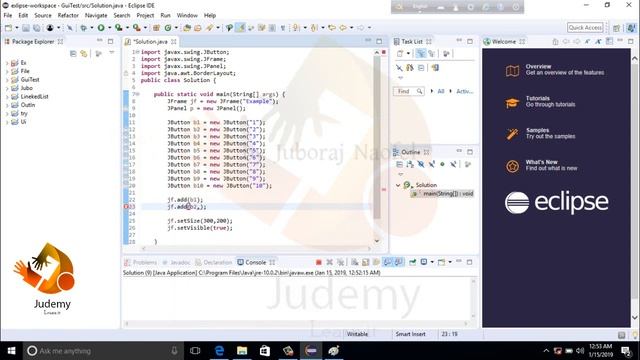The width and height of the screenshot is (640, 360).
Task: Toggle Scroll Lock in Console toolbar
Action: click(x=365, y=262)
